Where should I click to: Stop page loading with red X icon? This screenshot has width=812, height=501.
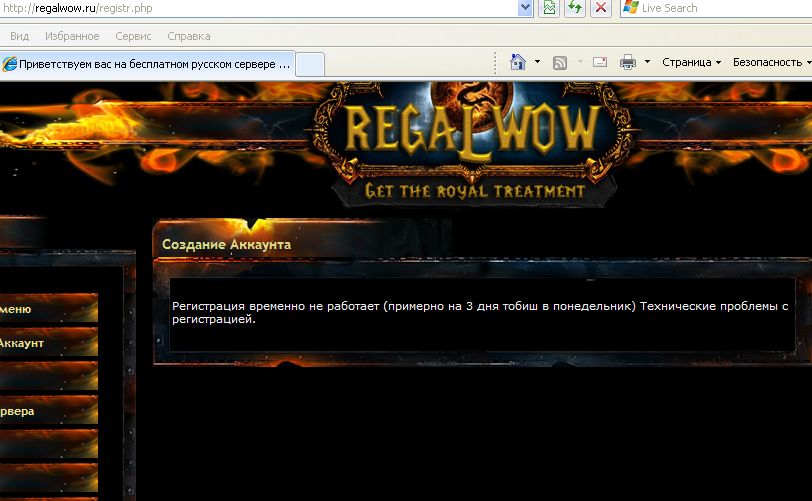(x=601, y=8)
